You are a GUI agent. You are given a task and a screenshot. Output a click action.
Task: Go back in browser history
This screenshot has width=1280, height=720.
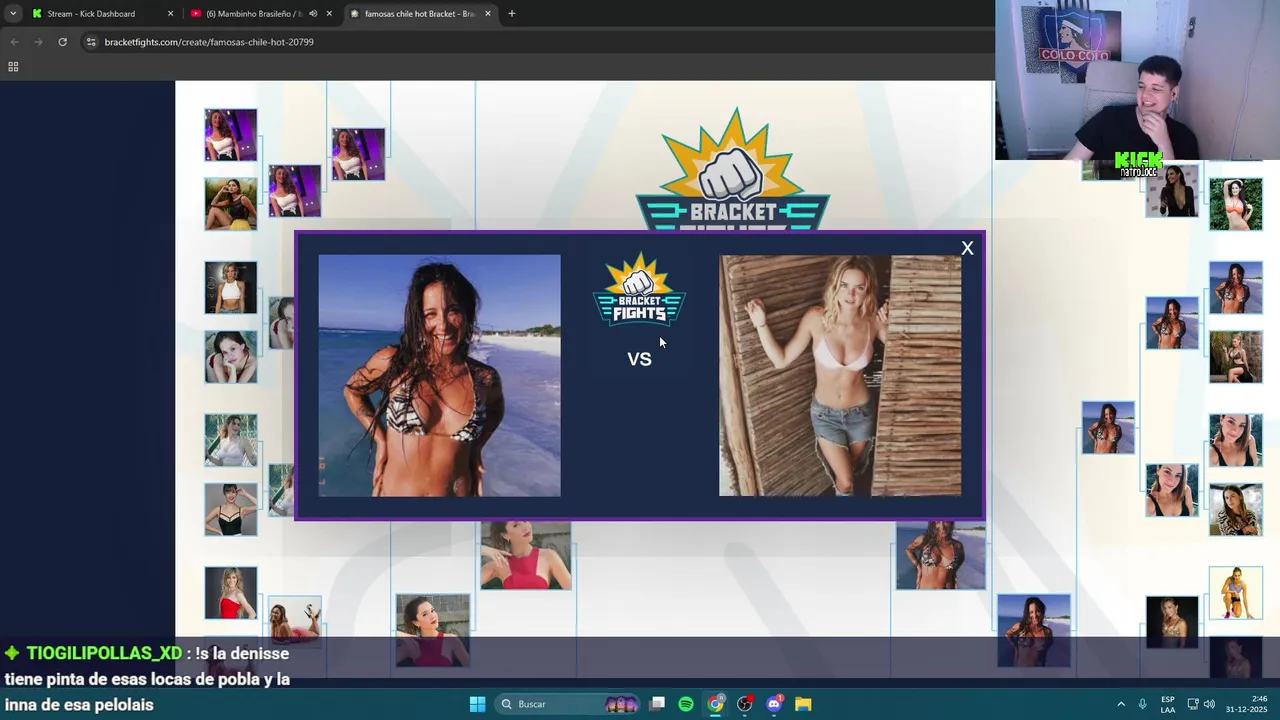coord(14,42)
